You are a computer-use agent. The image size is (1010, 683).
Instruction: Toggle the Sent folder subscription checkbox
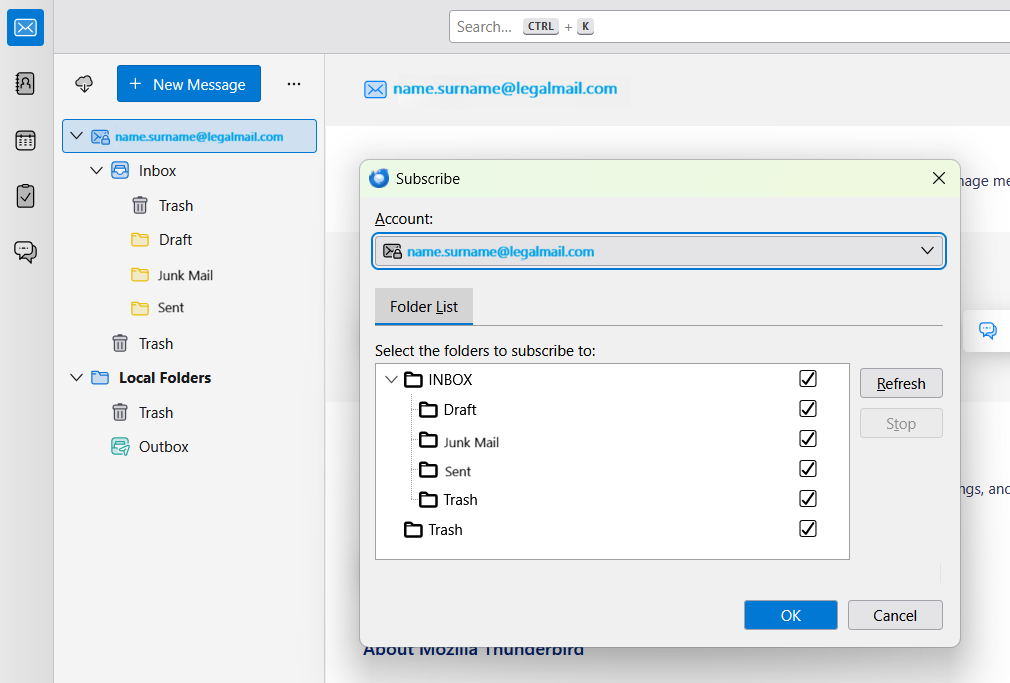(808, 469)
